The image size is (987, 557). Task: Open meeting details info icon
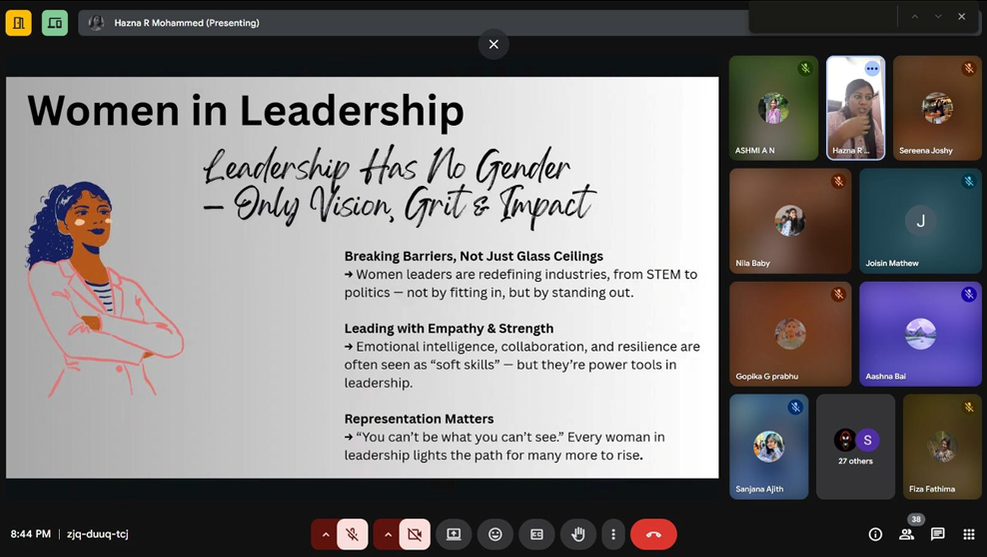(875, 534)
